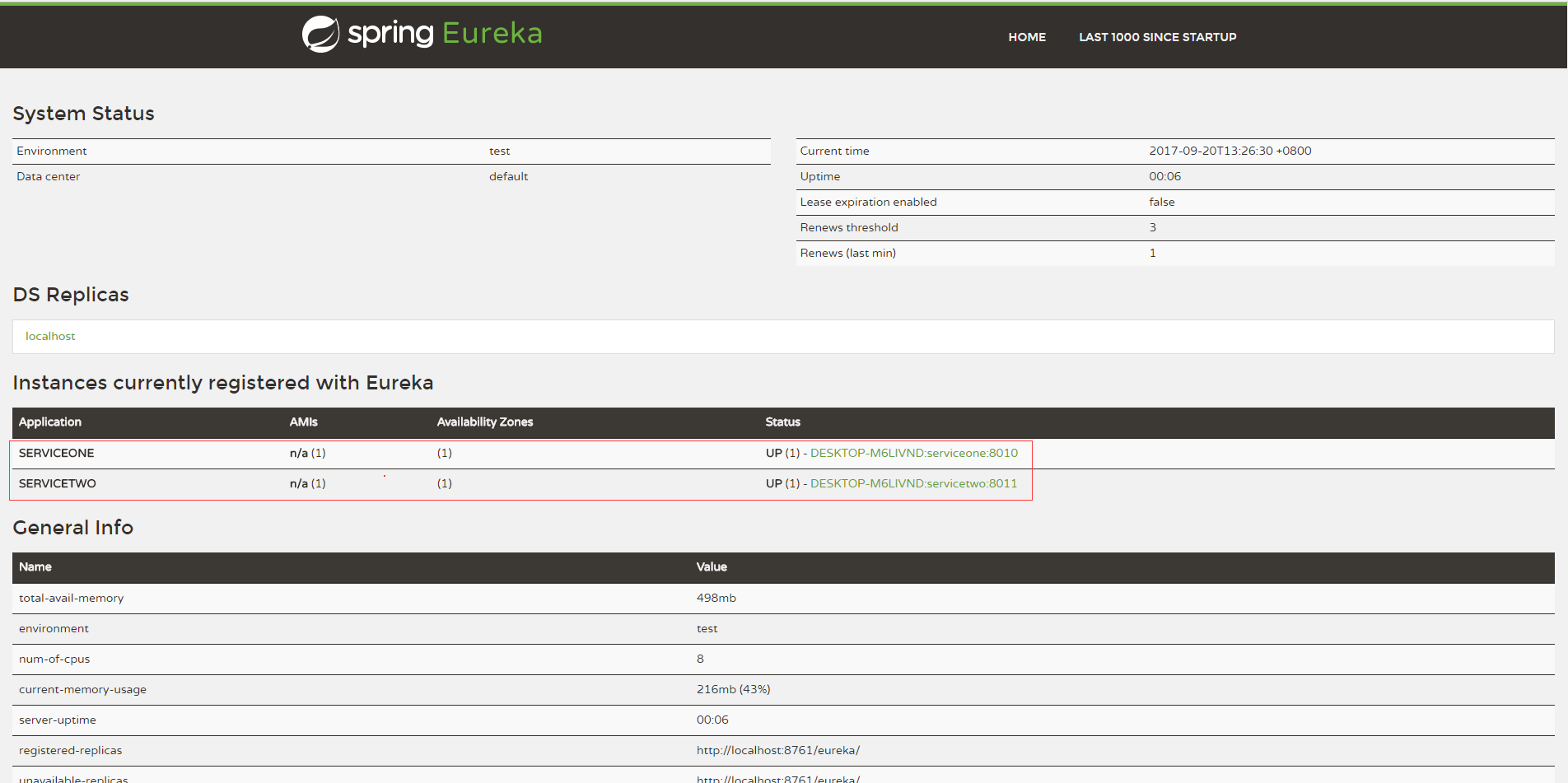This screenshot has height=783, width=1568.
Task: Click the AMIs column header
Action: (x=304, y=422)
